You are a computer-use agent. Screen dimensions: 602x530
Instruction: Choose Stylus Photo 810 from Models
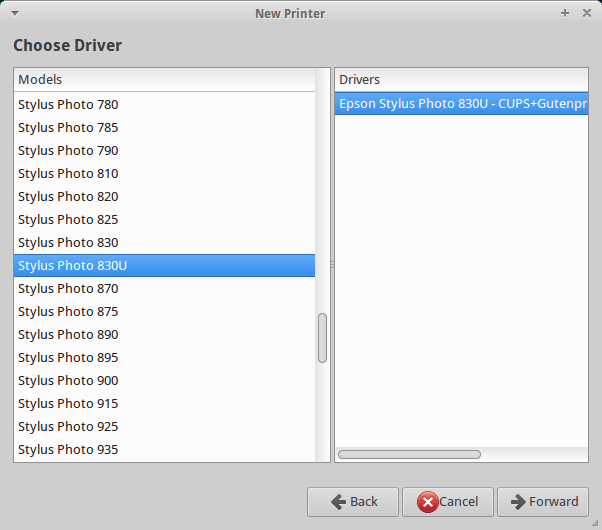click(164, 174)
